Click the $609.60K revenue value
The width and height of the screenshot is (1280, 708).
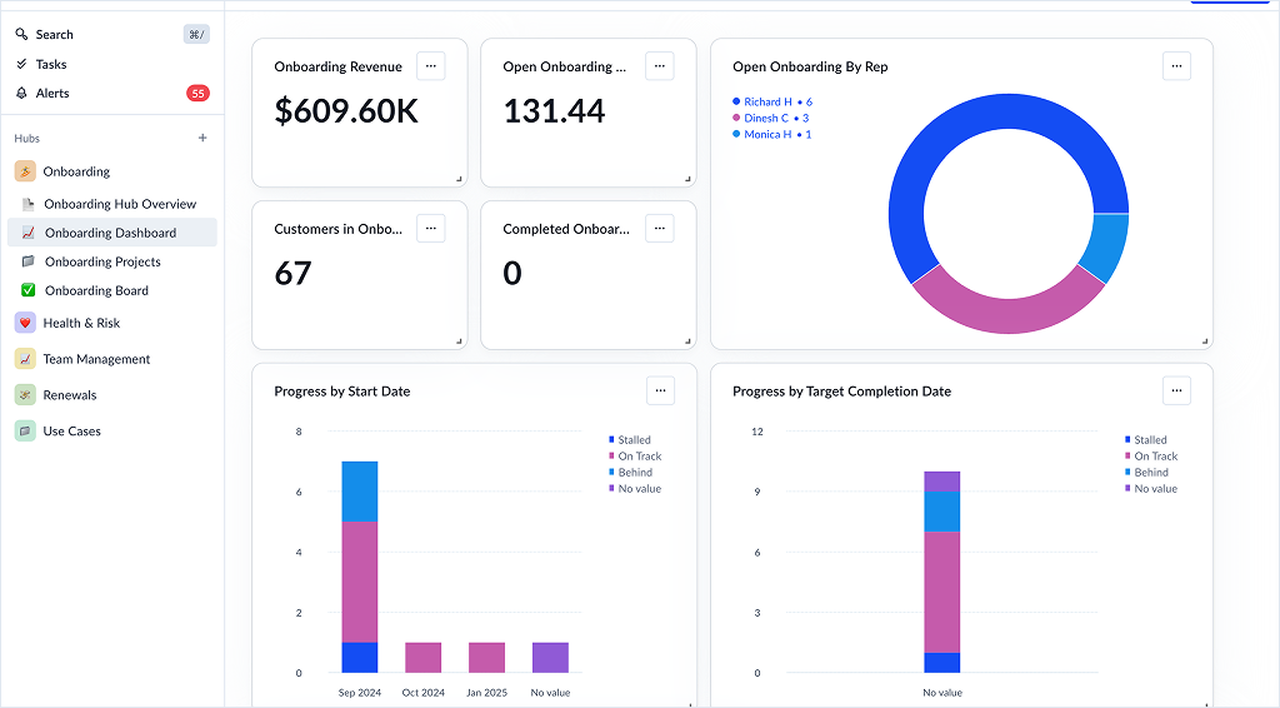(x=346, y=112)
